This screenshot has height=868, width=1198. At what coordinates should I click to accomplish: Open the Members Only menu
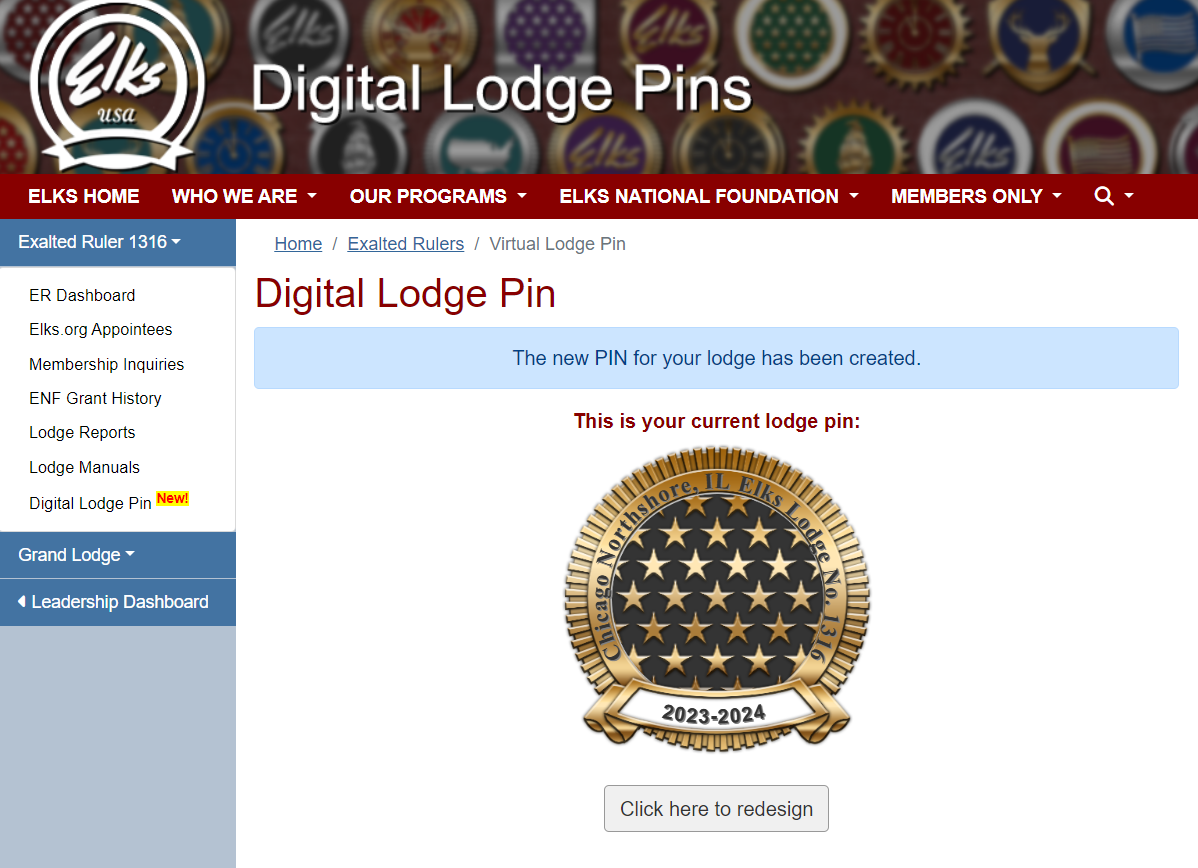(976, 196)
